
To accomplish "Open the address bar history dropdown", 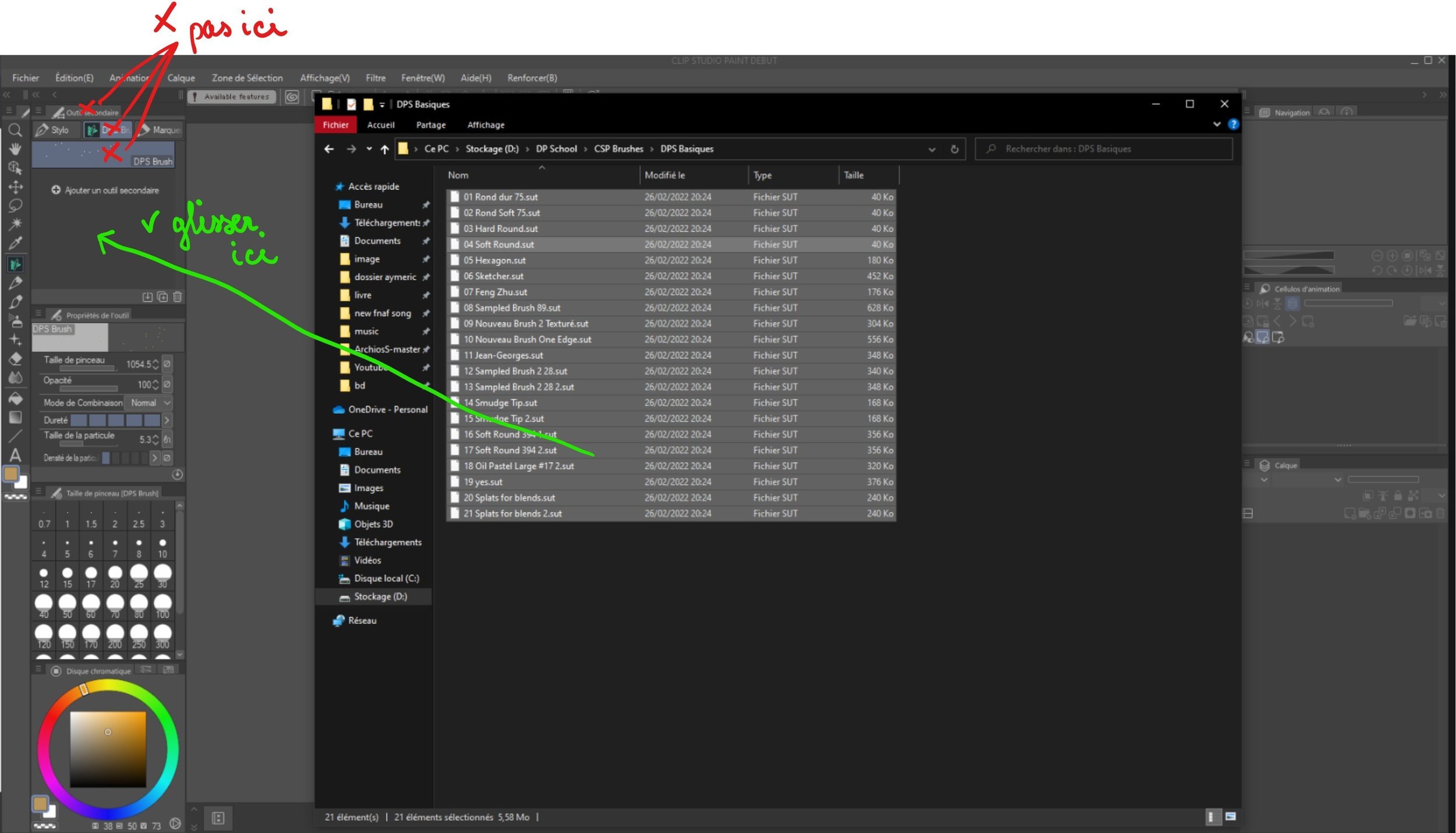I will click(x=931, y=149).
